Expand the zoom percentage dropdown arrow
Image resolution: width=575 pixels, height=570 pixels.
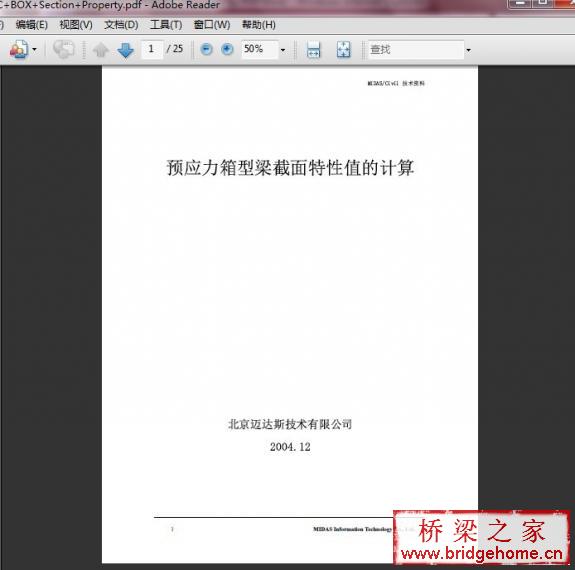pos(283,50)
